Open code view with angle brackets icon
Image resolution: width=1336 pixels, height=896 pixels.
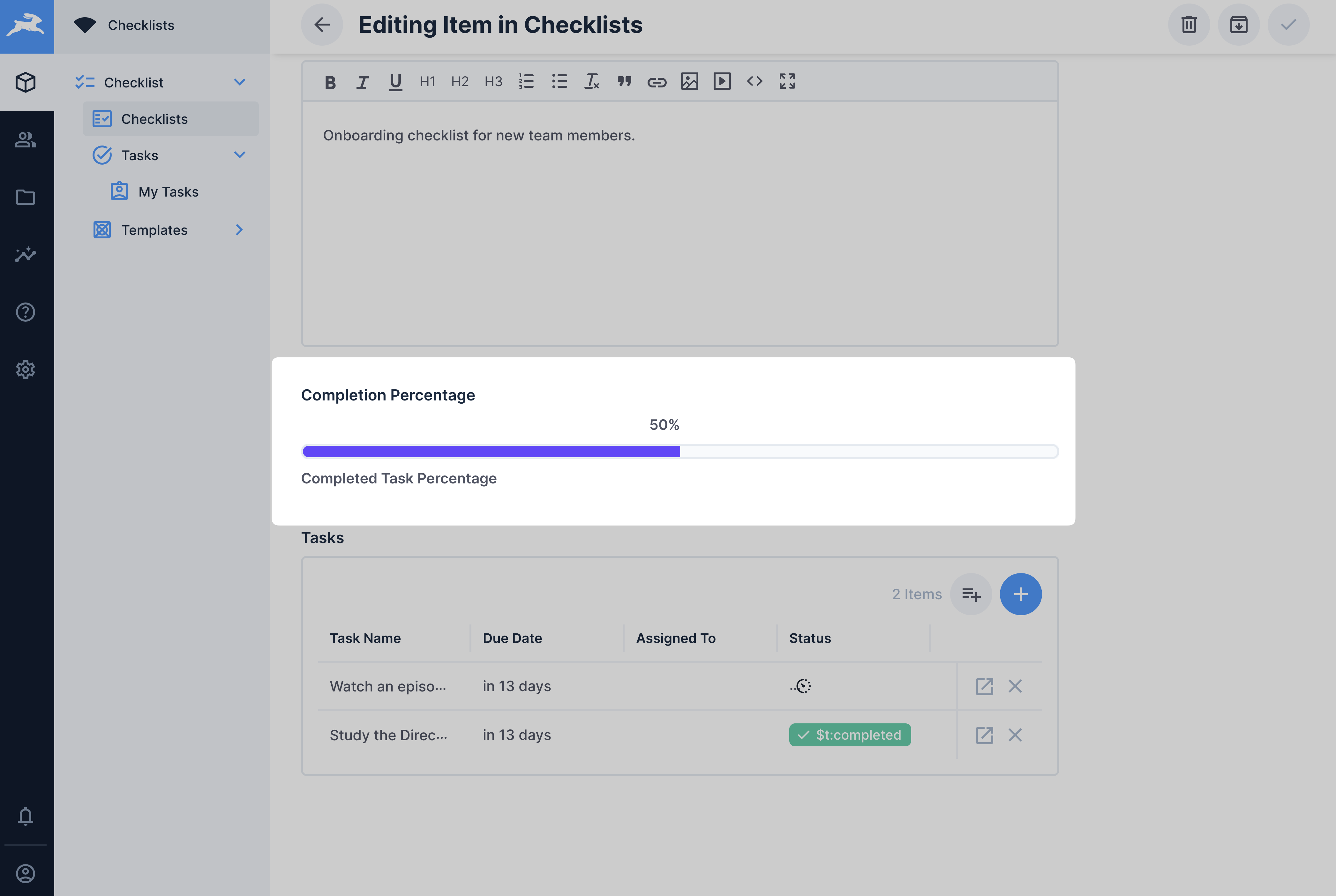(x=754, y=82)
